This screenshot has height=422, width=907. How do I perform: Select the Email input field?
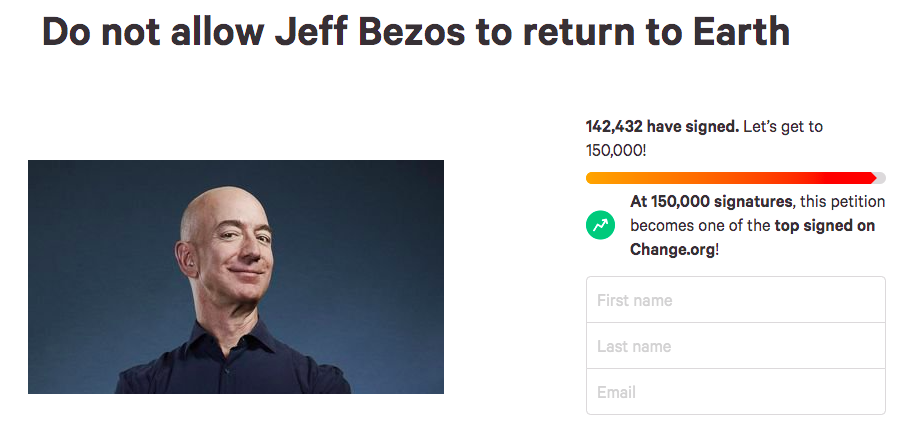[735, 392]
